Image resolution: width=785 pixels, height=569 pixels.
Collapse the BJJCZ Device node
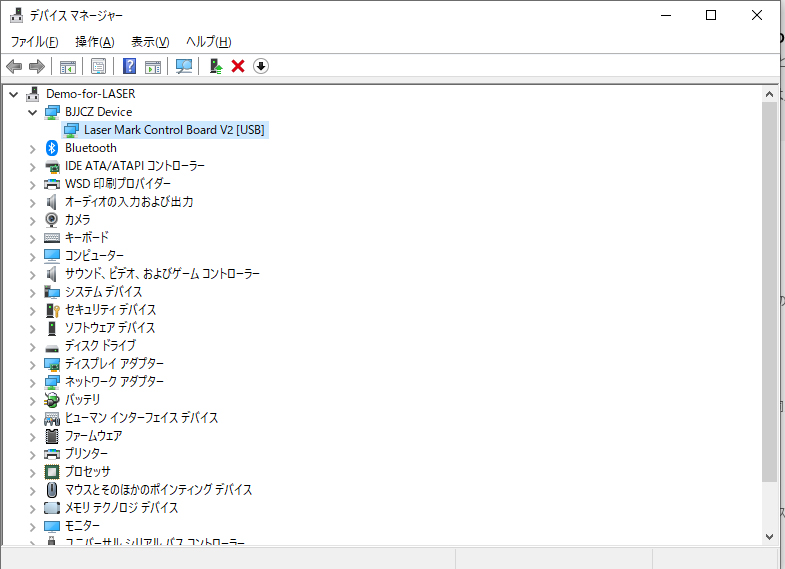(33, 112)
